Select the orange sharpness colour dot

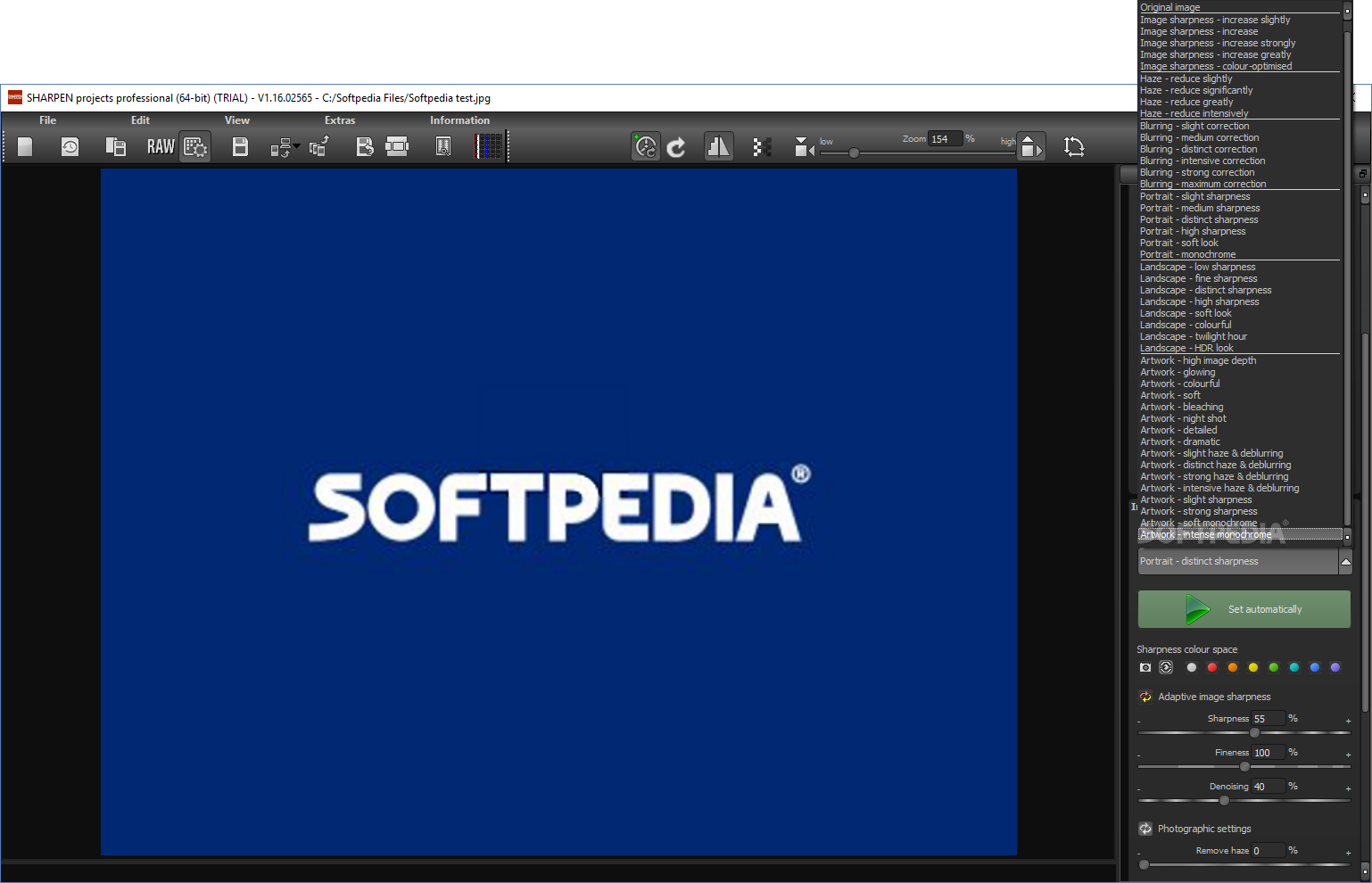[x=1232, y=667]
